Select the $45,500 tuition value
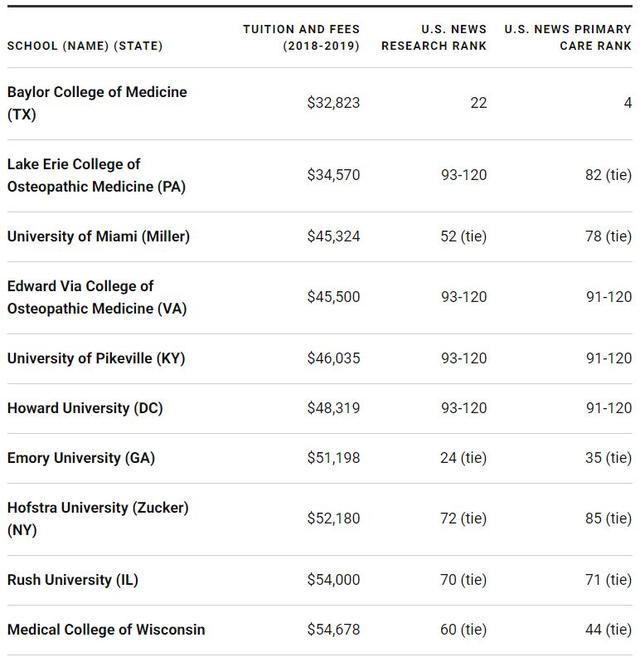 click(333, 297)
